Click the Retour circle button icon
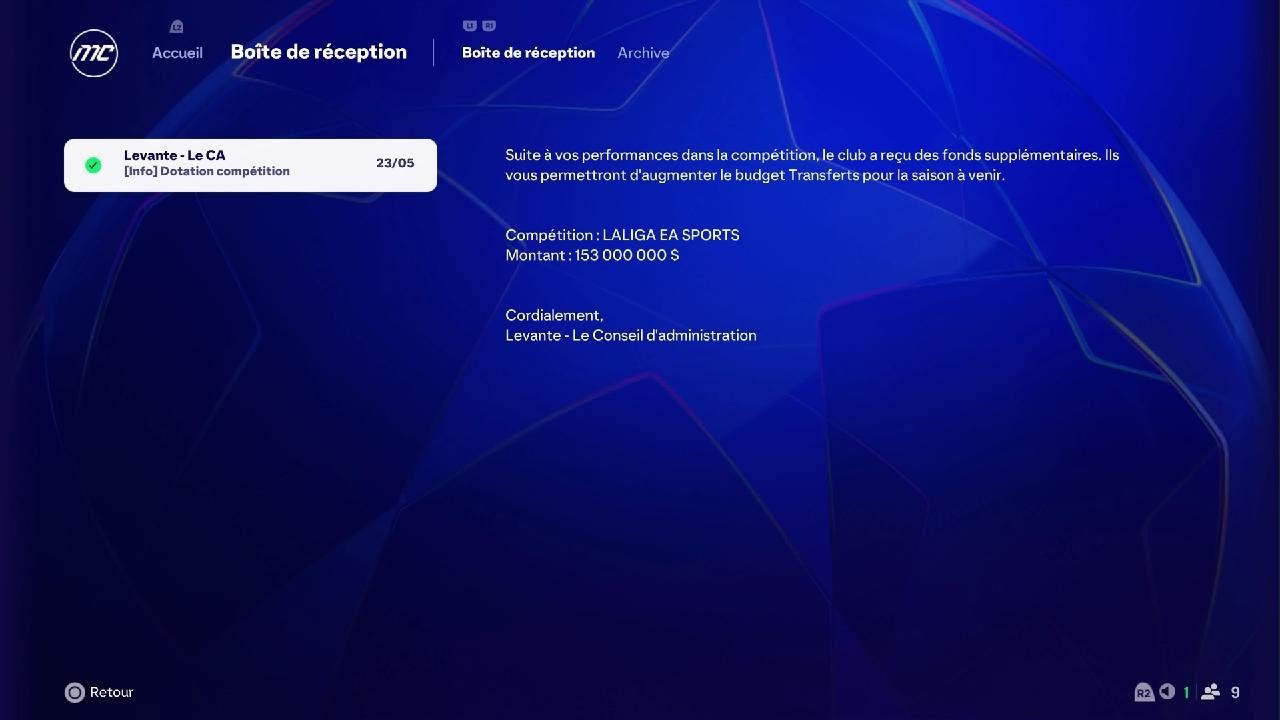This screenshot has width=1280, height=720. click(74, 692)
